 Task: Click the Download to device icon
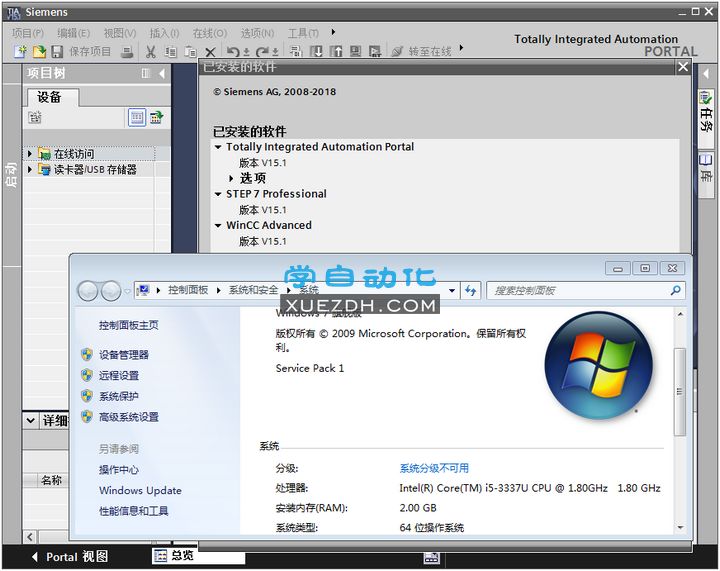point(316,51)
